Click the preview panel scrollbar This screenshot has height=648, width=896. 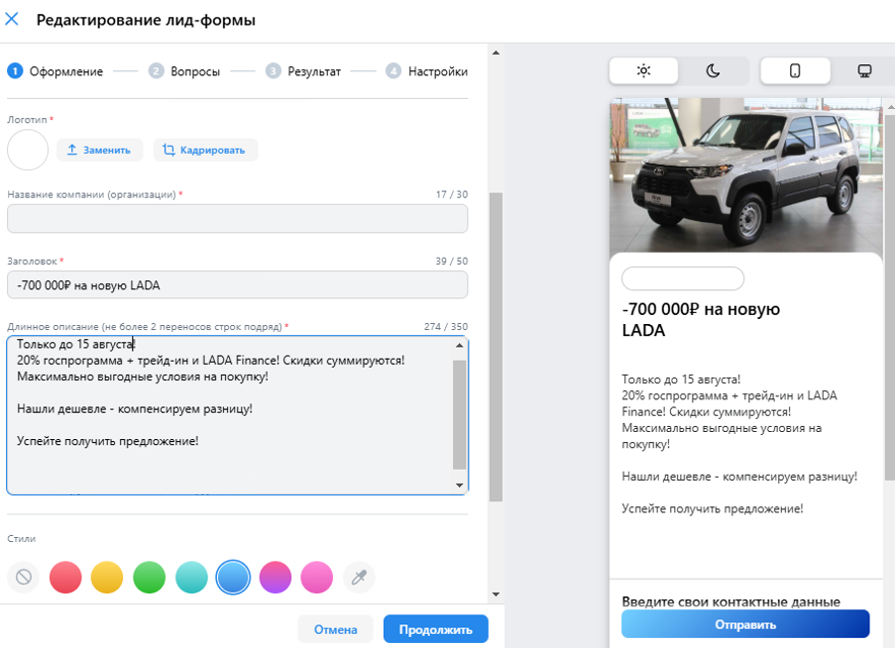890,297
